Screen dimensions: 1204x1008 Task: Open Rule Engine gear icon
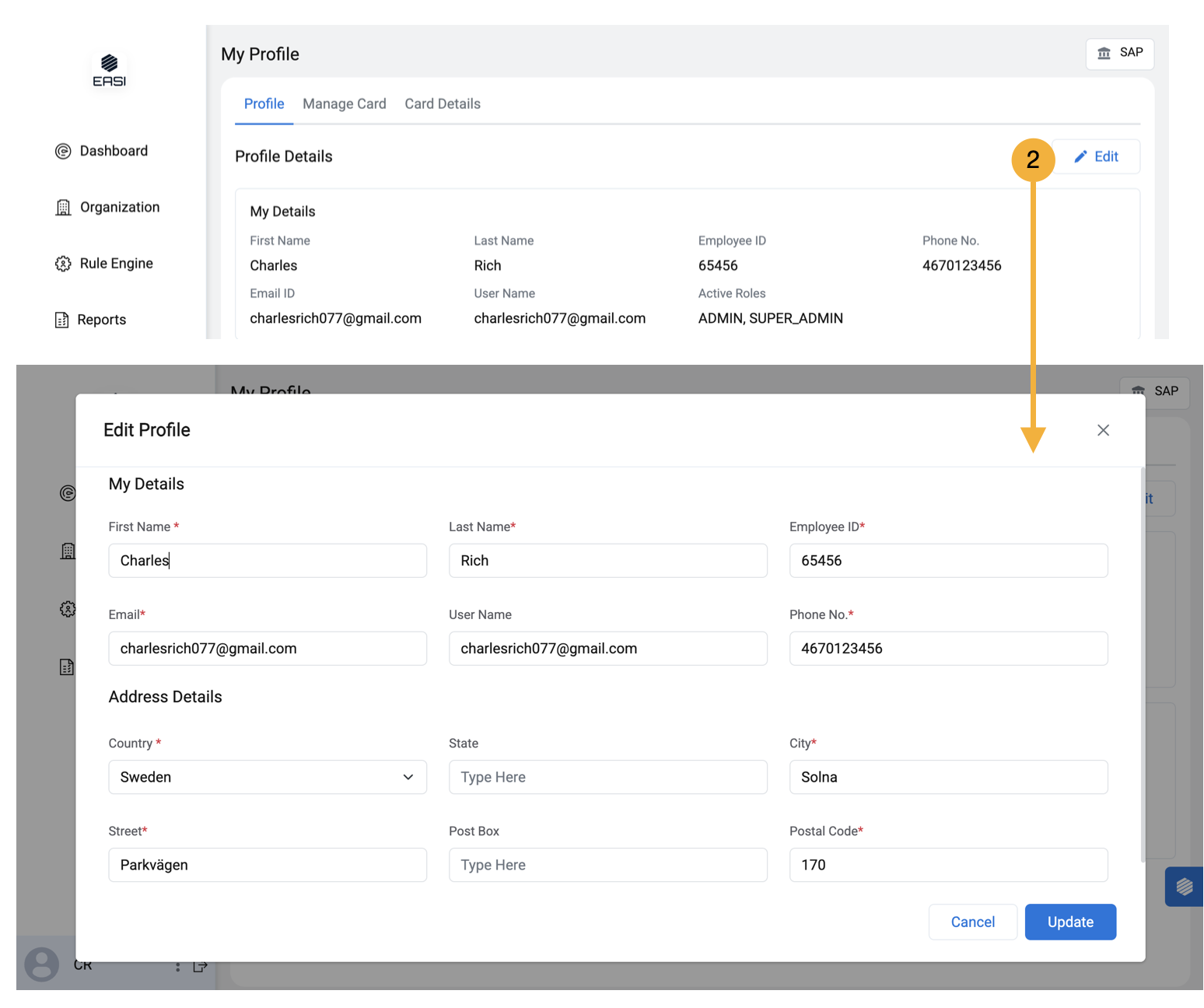point(63,264)
